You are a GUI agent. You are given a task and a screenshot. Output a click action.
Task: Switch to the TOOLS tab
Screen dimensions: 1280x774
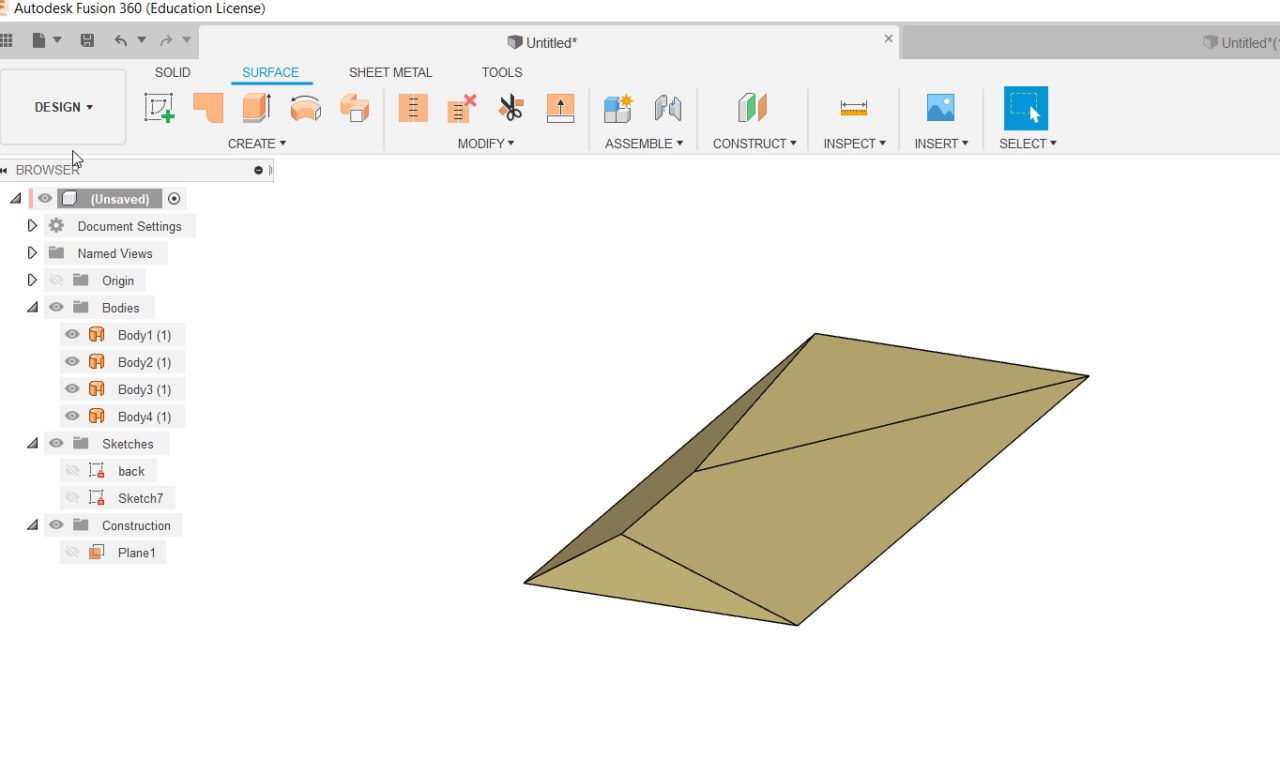(502, 73)
